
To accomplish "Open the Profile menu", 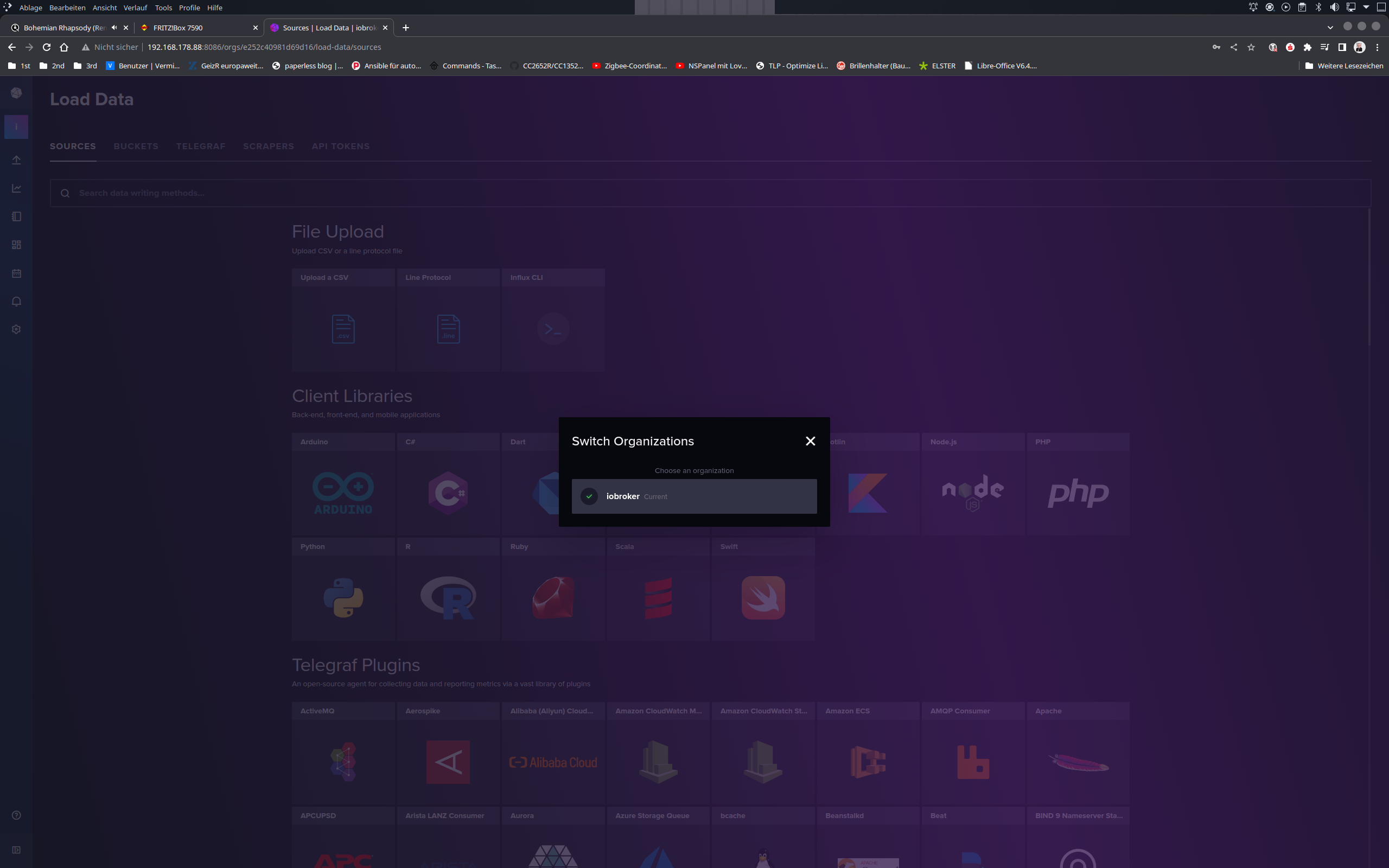I will (189, 8).
